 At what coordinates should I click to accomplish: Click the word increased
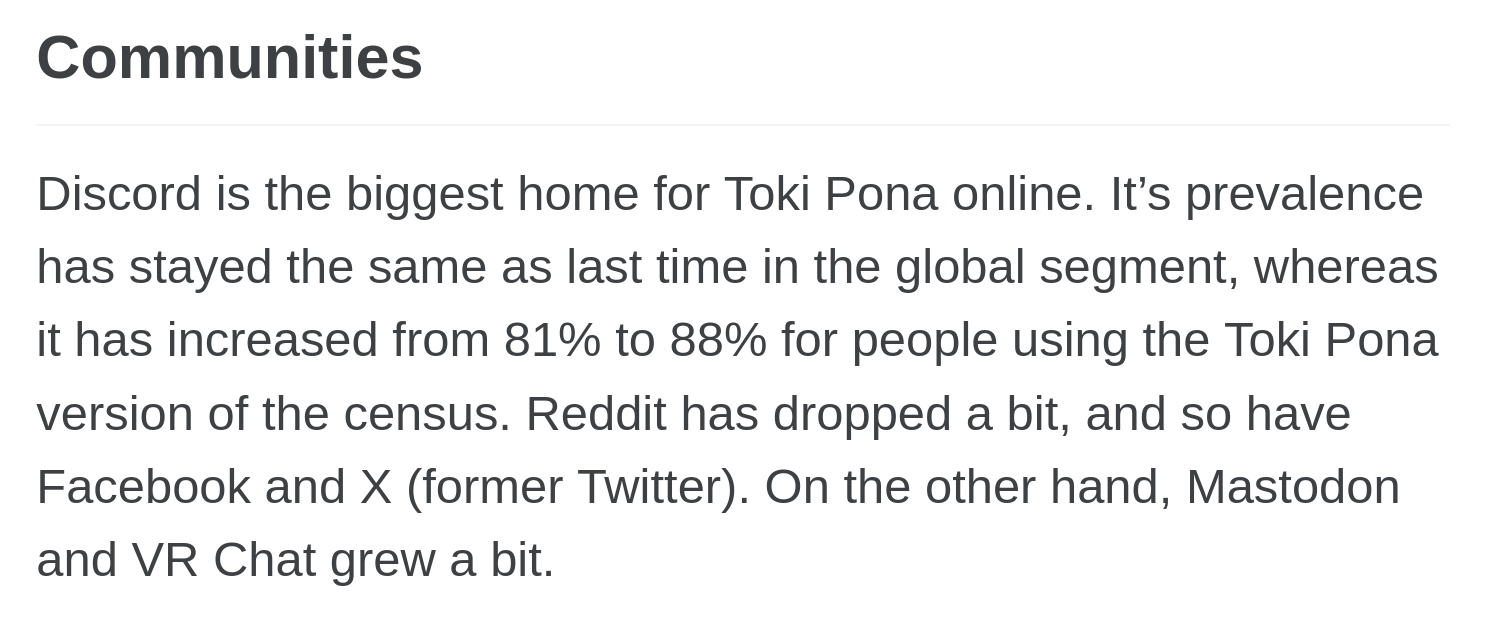[272, 340]
